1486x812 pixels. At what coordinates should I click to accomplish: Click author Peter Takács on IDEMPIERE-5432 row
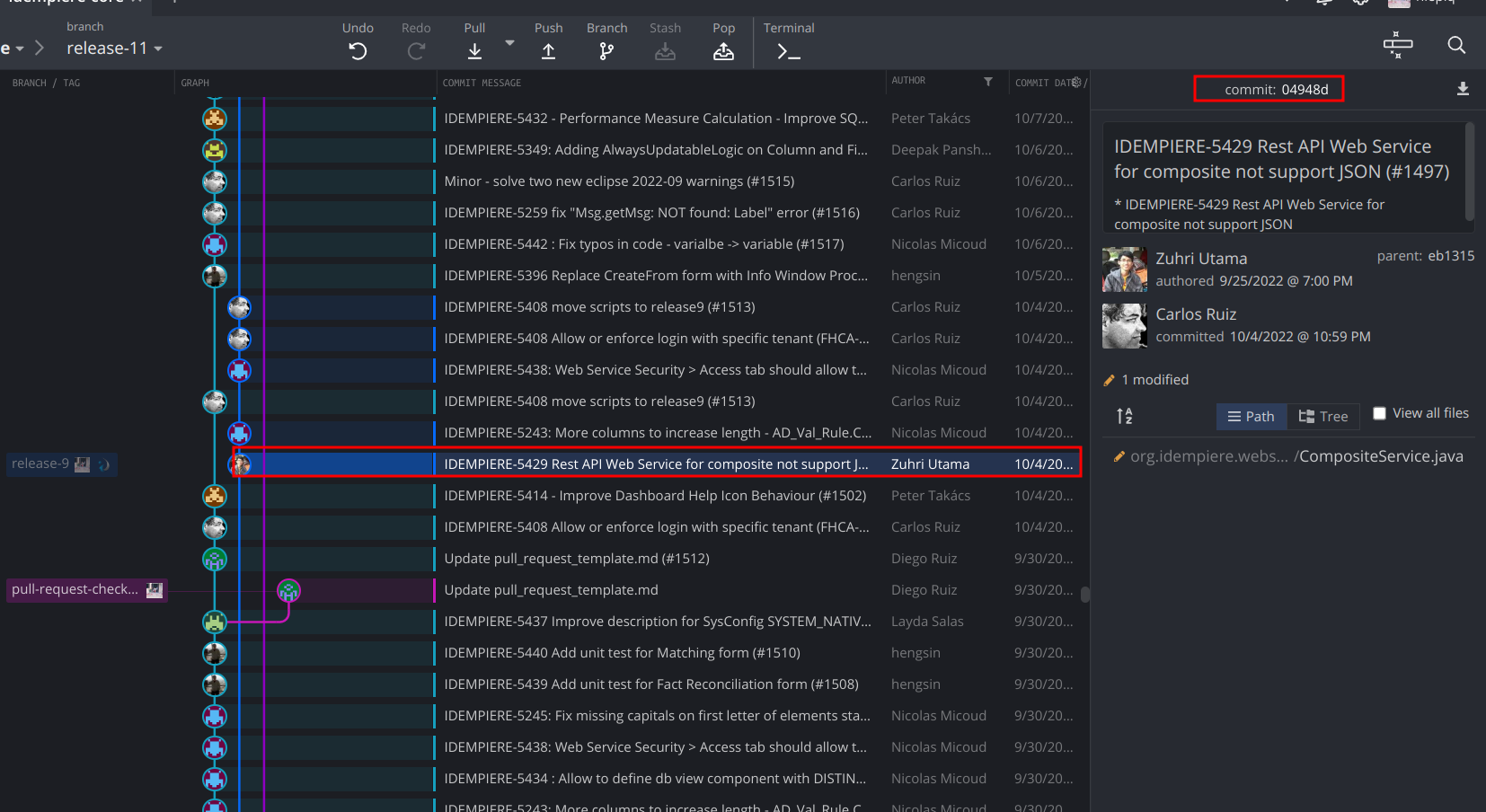tap(931, 119)
